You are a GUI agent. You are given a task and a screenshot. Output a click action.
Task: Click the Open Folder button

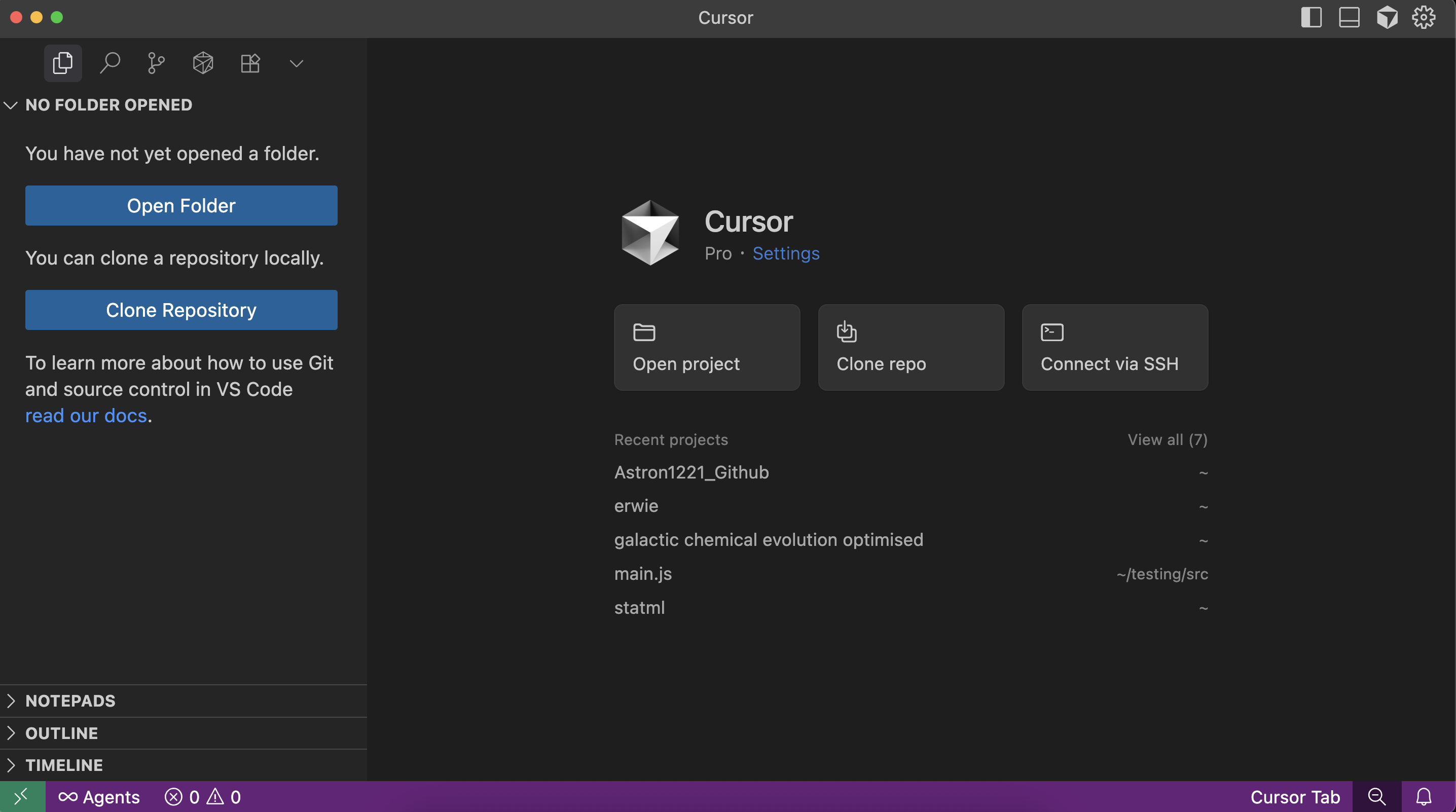181,206
